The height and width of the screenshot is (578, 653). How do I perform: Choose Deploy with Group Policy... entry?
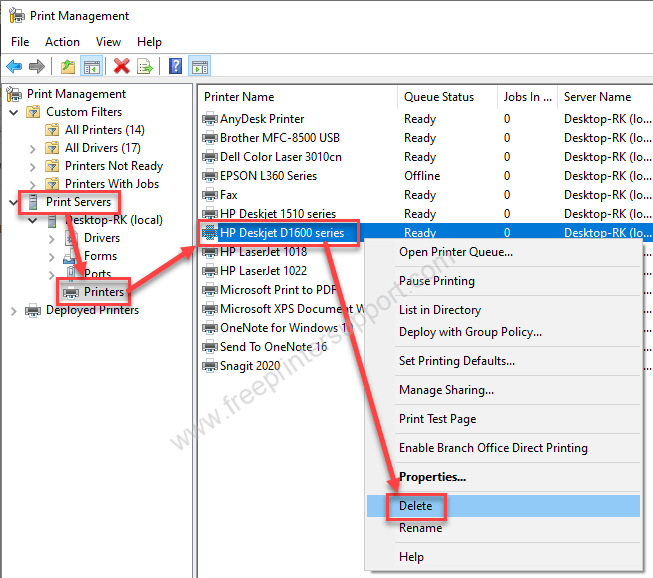point(503,332)
